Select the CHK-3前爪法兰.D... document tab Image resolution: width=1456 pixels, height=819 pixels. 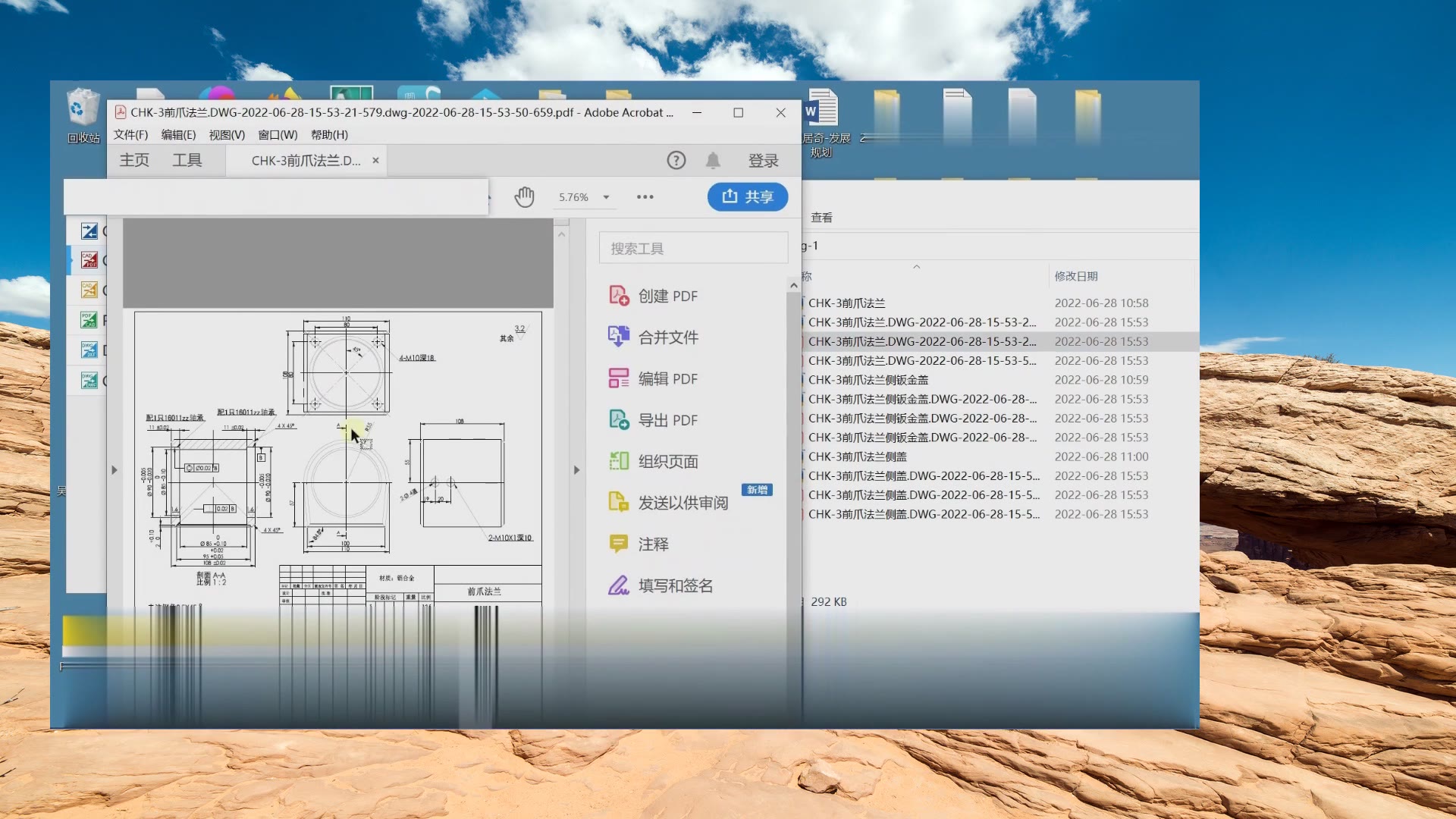(x=306, y=161)
